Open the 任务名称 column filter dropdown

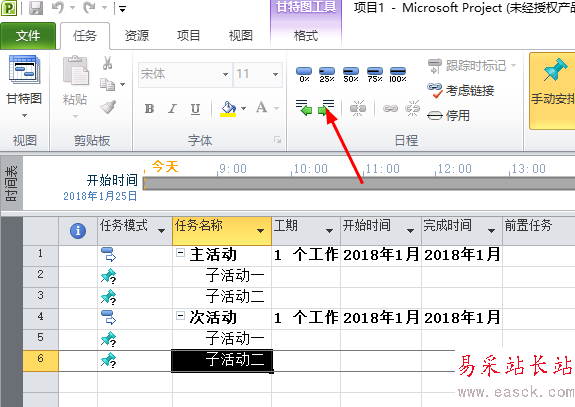(x=261, y=231)
